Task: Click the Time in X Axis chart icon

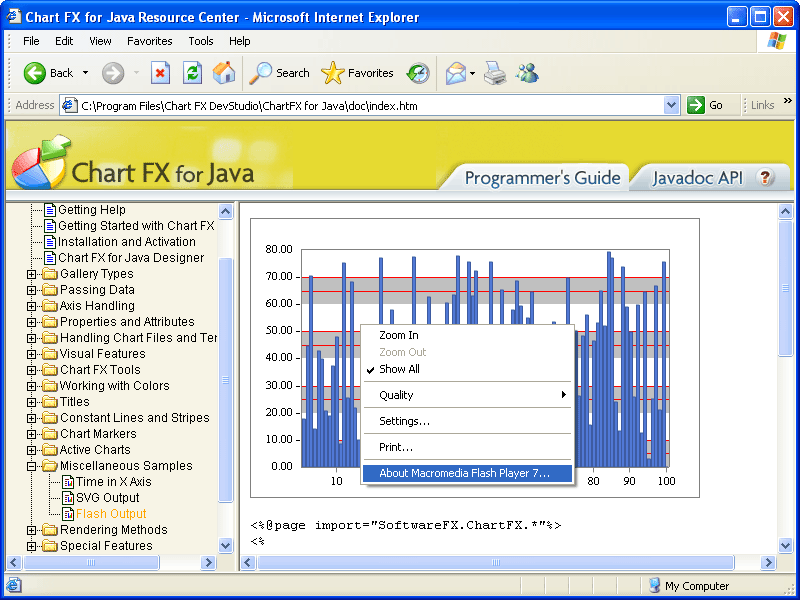Action: click(68, 482)
